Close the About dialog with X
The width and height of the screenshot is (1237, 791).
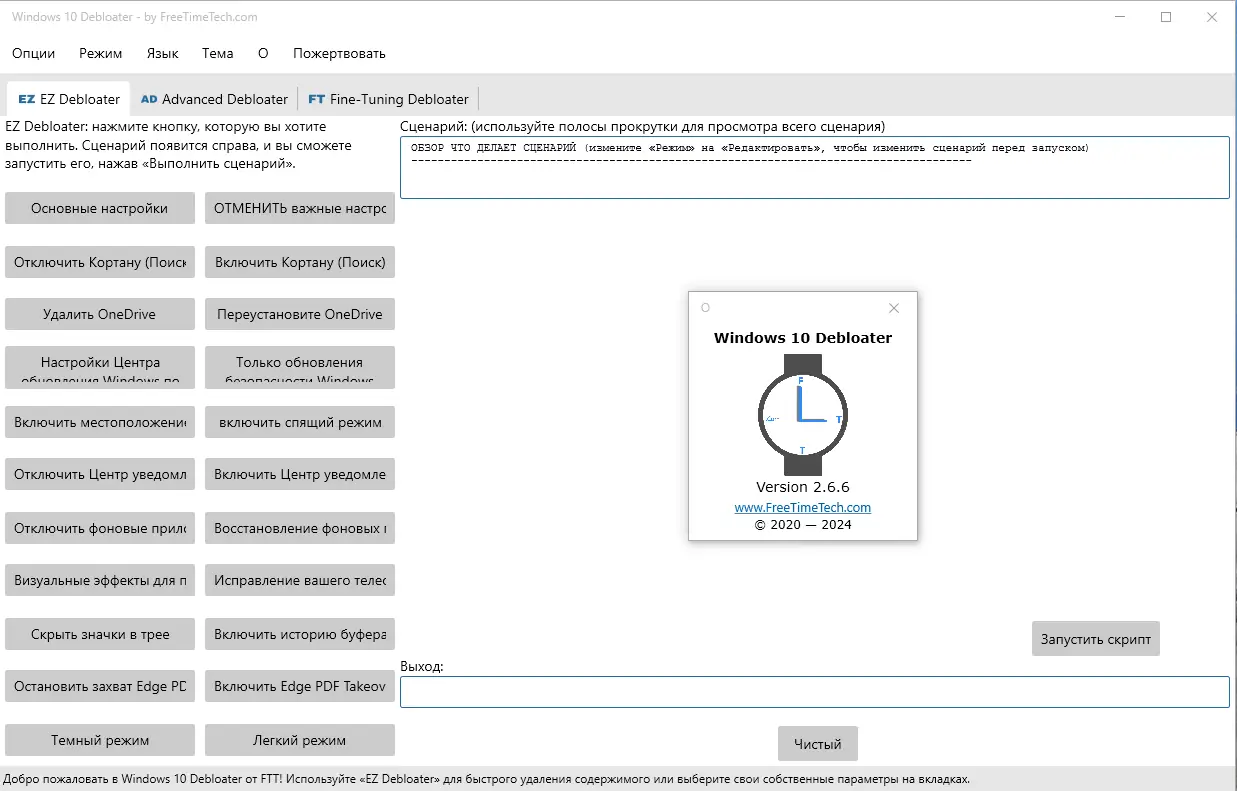click(894, 308)
